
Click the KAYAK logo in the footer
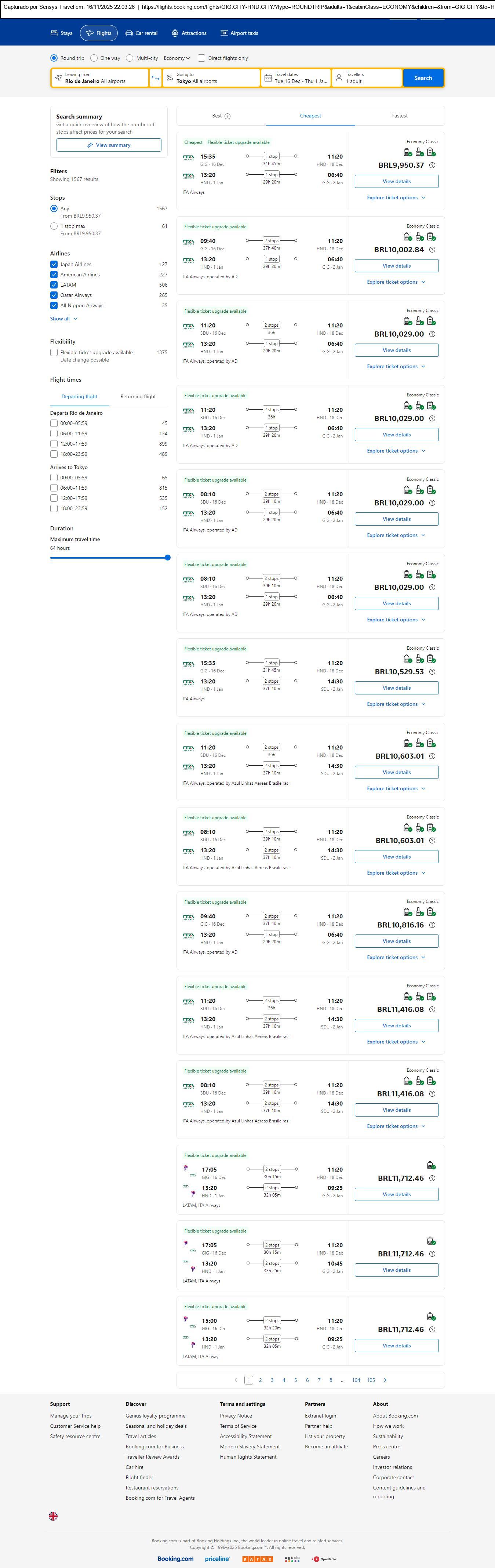[x=257, y=1559]
